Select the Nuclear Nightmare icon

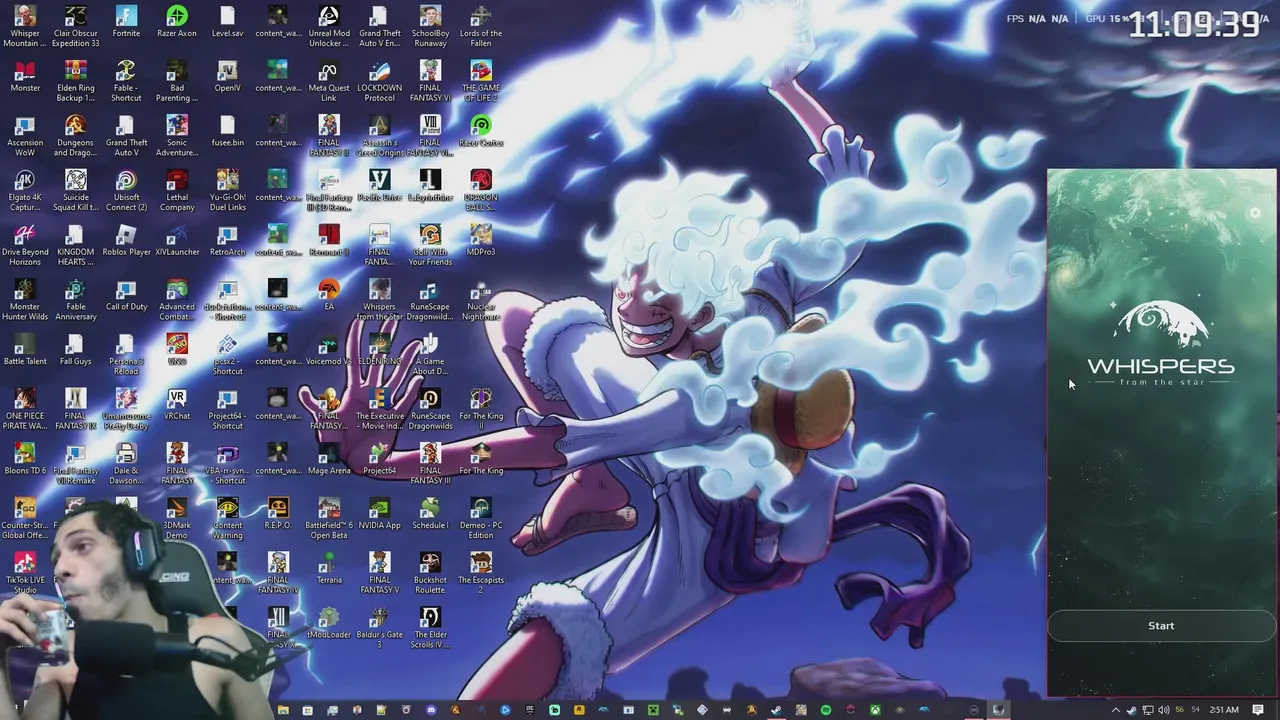pyautogui.click(x=481, y=299)
